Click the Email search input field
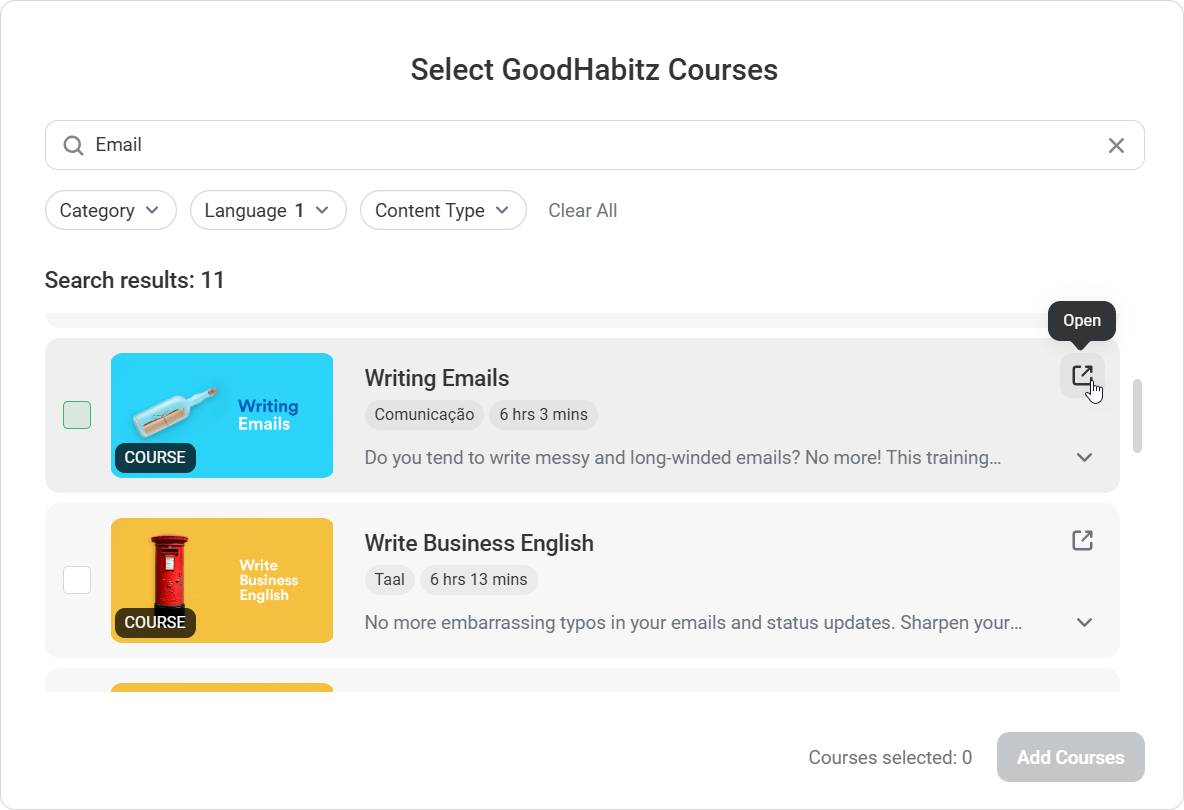1184x810 pixels. point(594,145)
